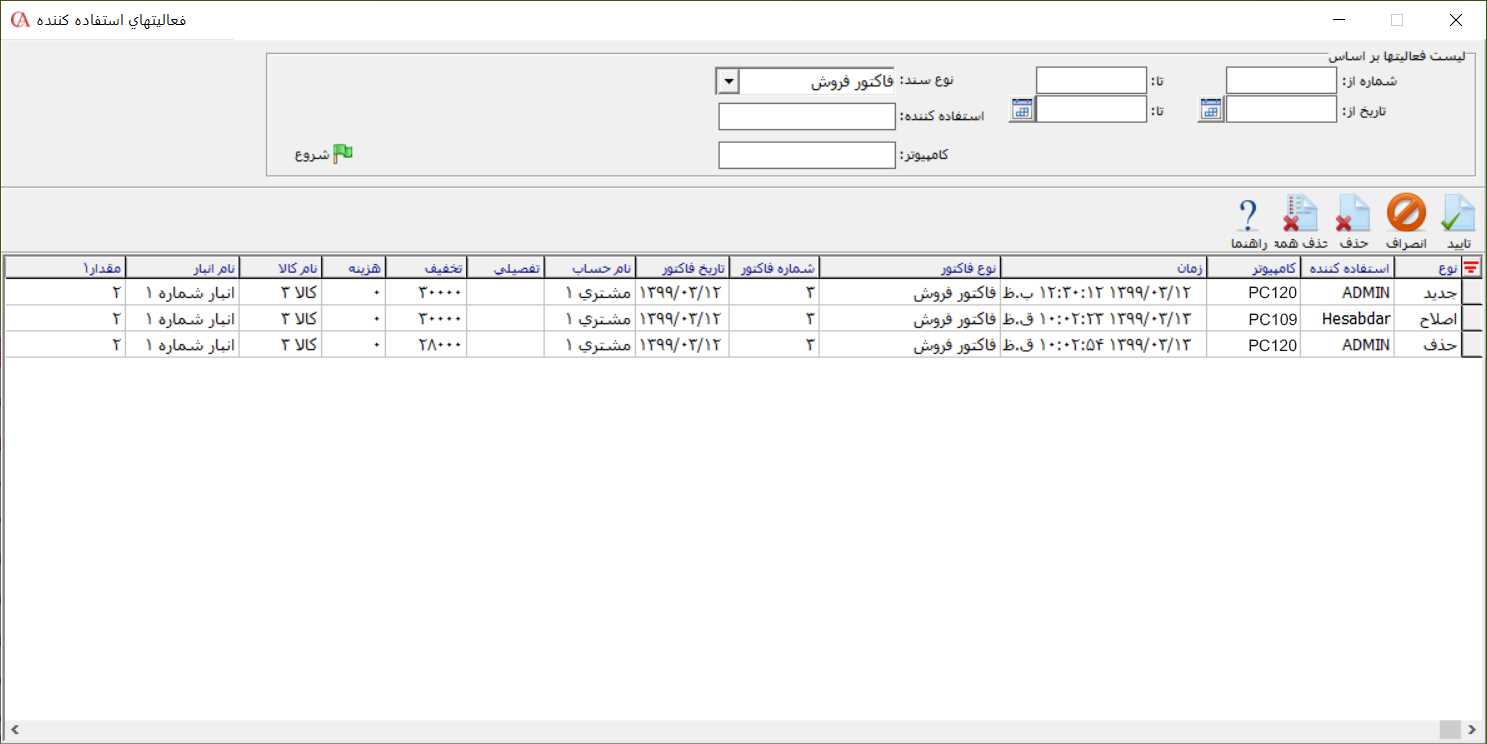Expand the فاکتور فروش combo box arrow
Image resolution: width=1487 pixels, height=744 pixels.
click(x=727, y=80)
